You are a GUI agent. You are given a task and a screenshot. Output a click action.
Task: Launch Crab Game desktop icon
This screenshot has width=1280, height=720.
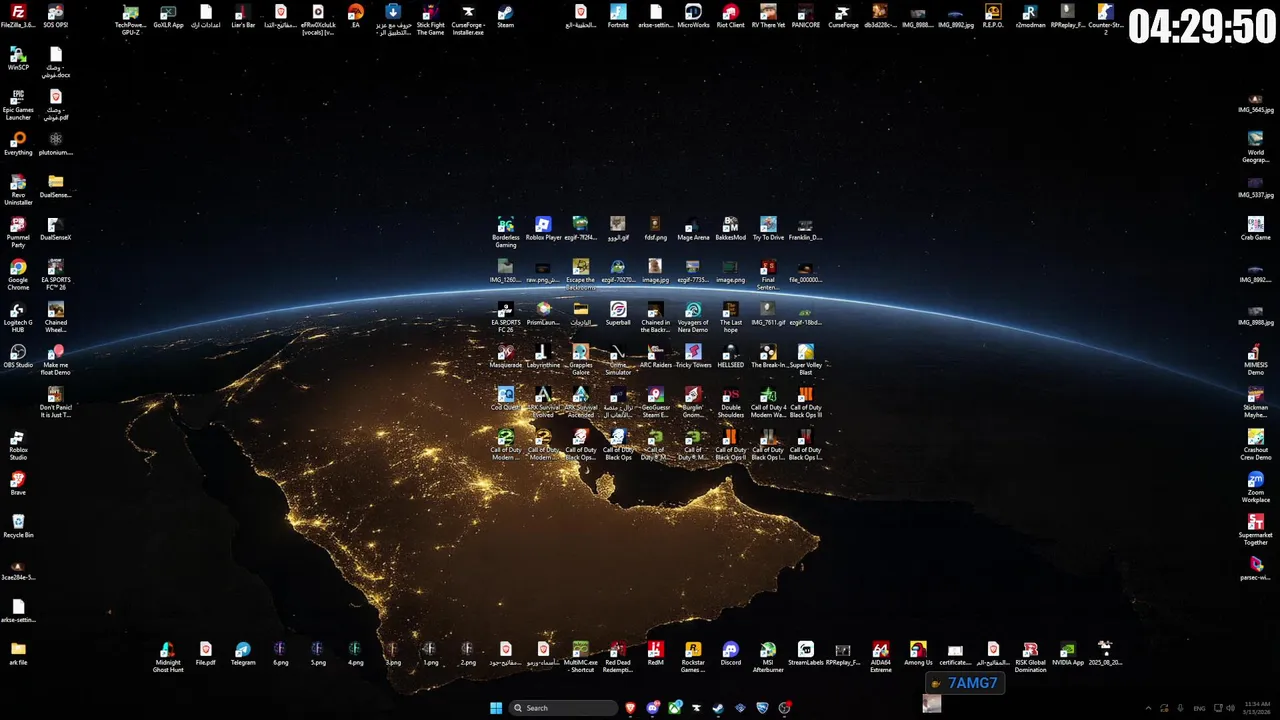coord(1256,229)
